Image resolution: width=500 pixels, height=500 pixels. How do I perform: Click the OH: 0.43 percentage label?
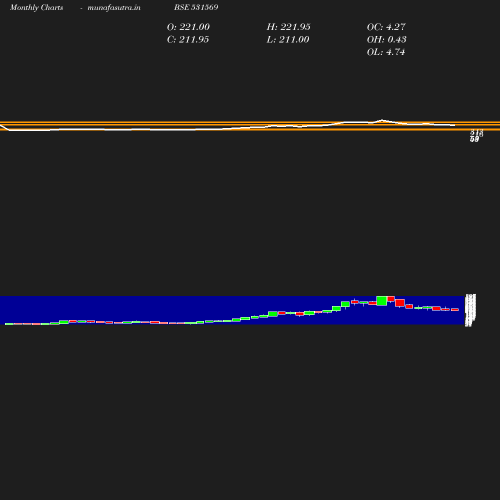click(x=386, y=40)
